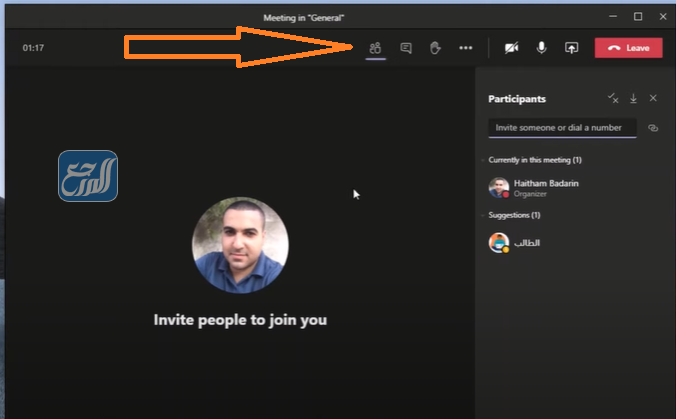The height and width of the screenshot is (419, 676).
Task: Open the Show participants icon
Action: point(375,48)
